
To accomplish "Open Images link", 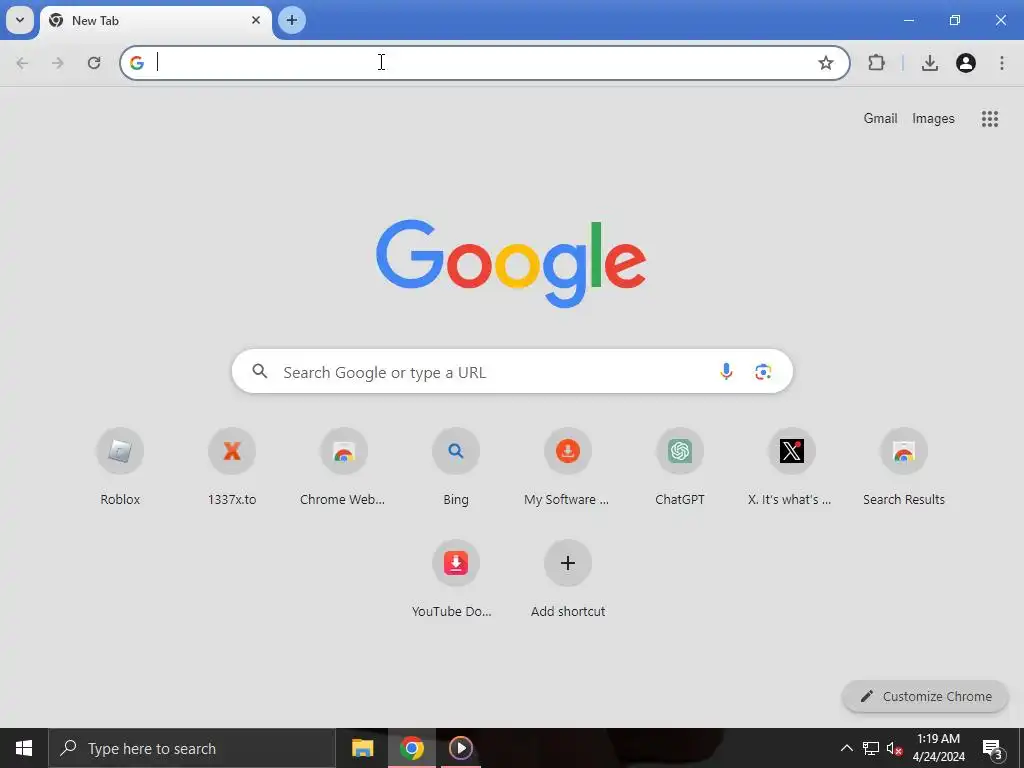I will coord(933,118).
